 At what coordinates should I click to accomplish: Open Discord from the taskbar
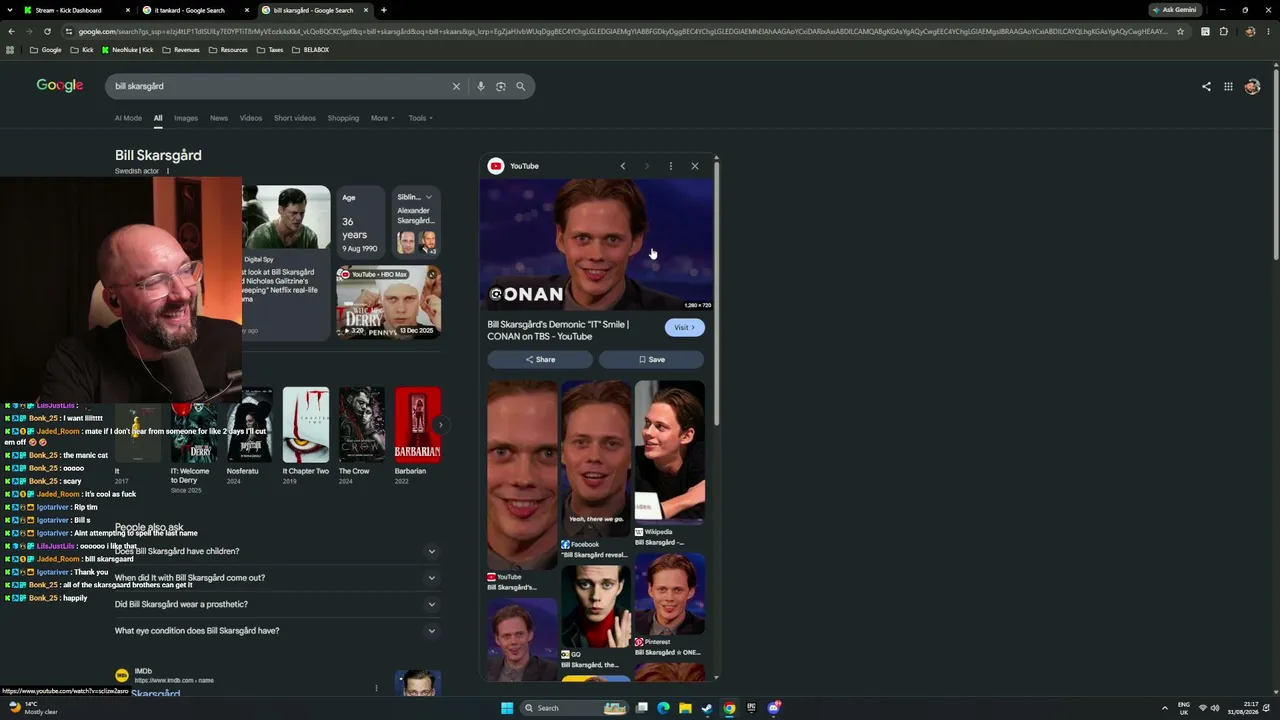(x=774, y=708)
